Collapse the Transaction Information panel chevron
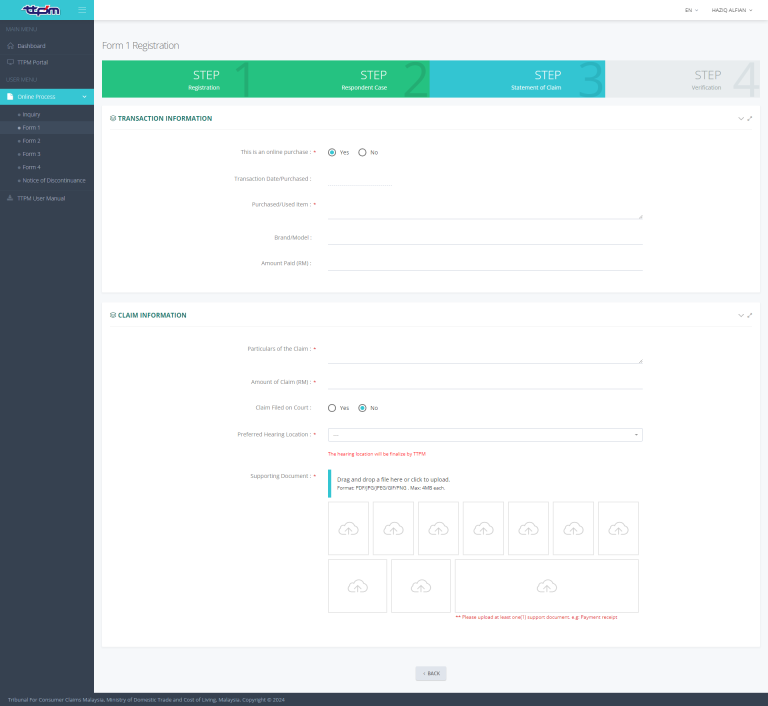Viewport: 768px width, 706px height. point(741,118)
